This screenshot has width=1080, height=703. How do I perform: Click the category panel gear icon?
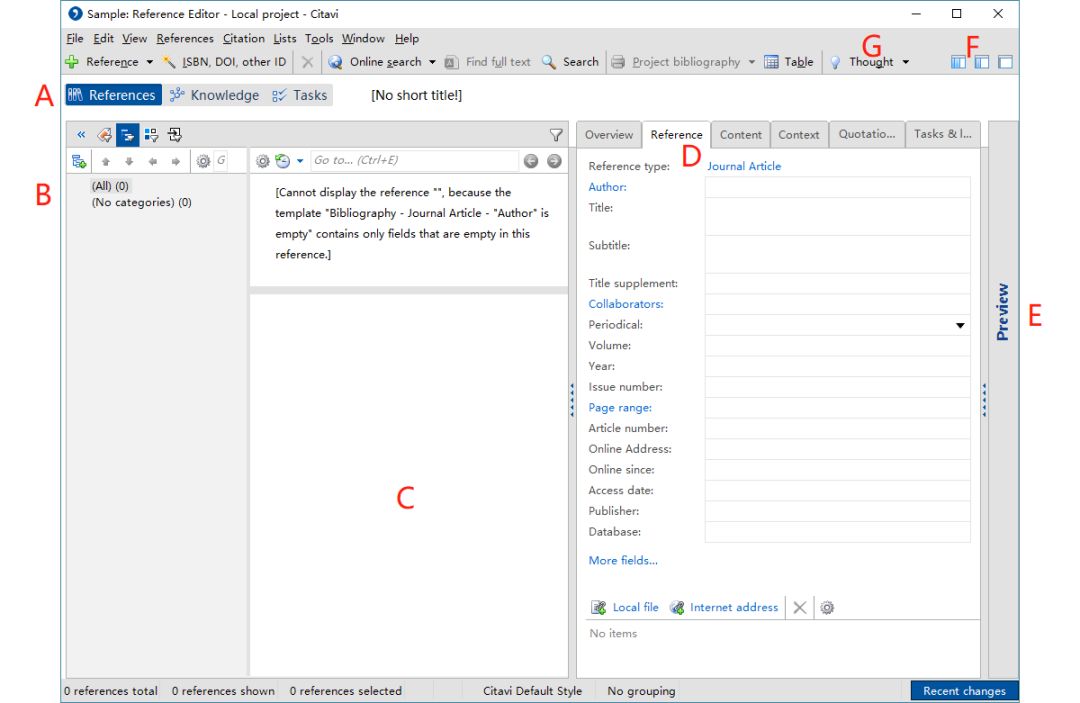point(202,162)
